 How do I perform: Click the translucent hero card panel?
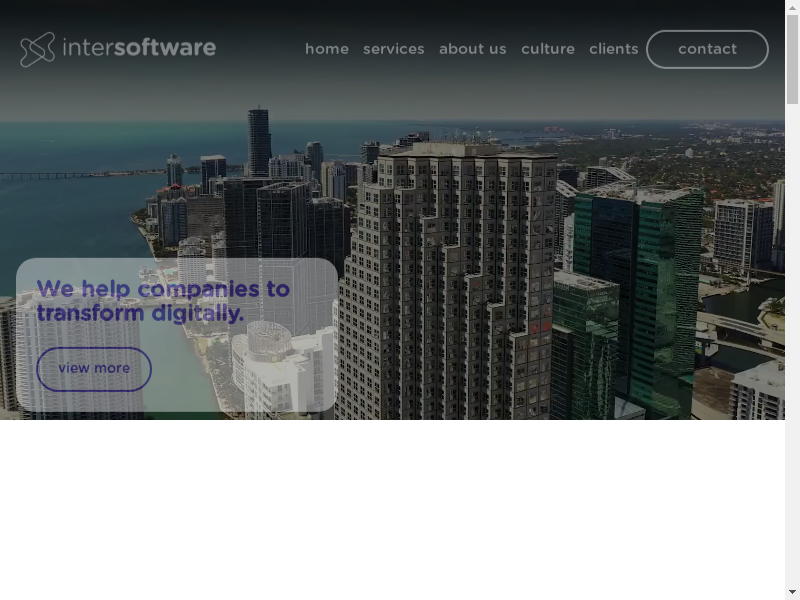coord(250,380)
